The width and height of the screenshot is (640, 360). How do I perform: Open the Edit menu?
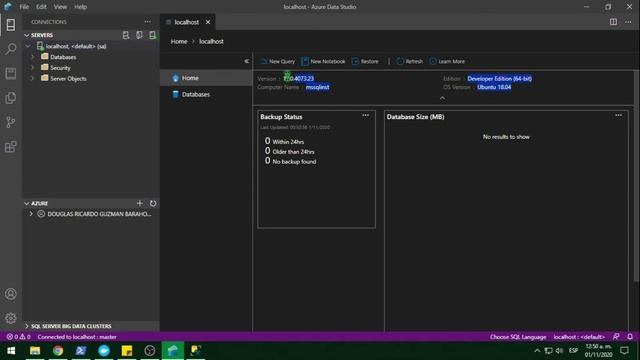pyautogui.click(x=41, y=7)
